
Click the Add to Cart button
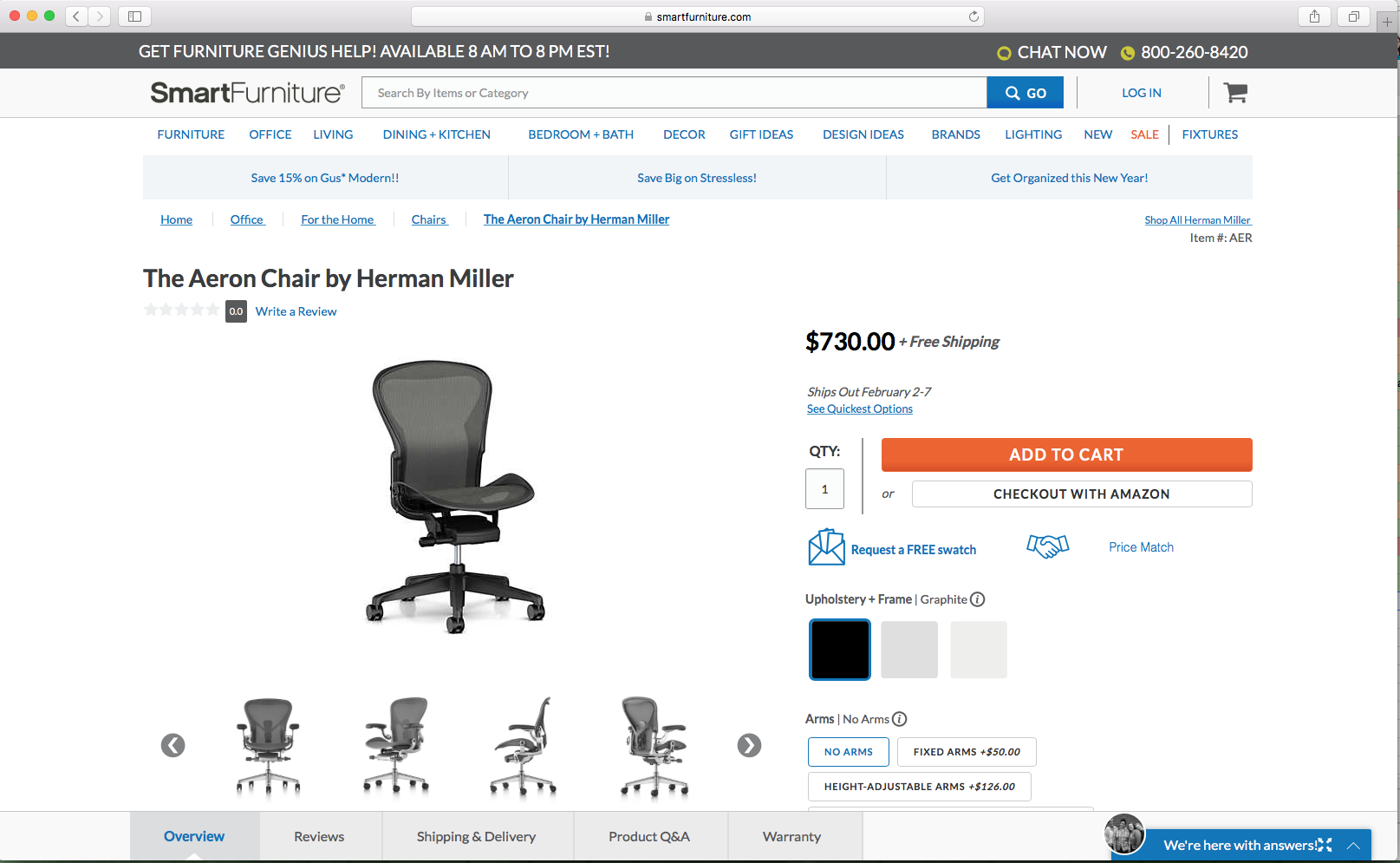click(x=1066, y=454)
